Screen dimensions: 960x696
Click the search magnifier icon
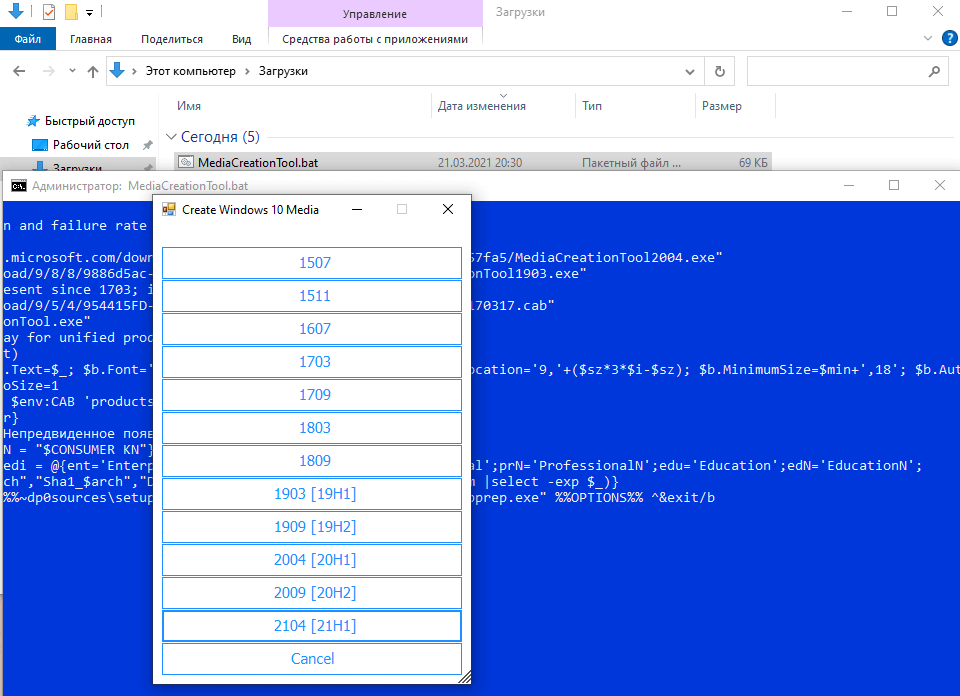coord(934,72)
